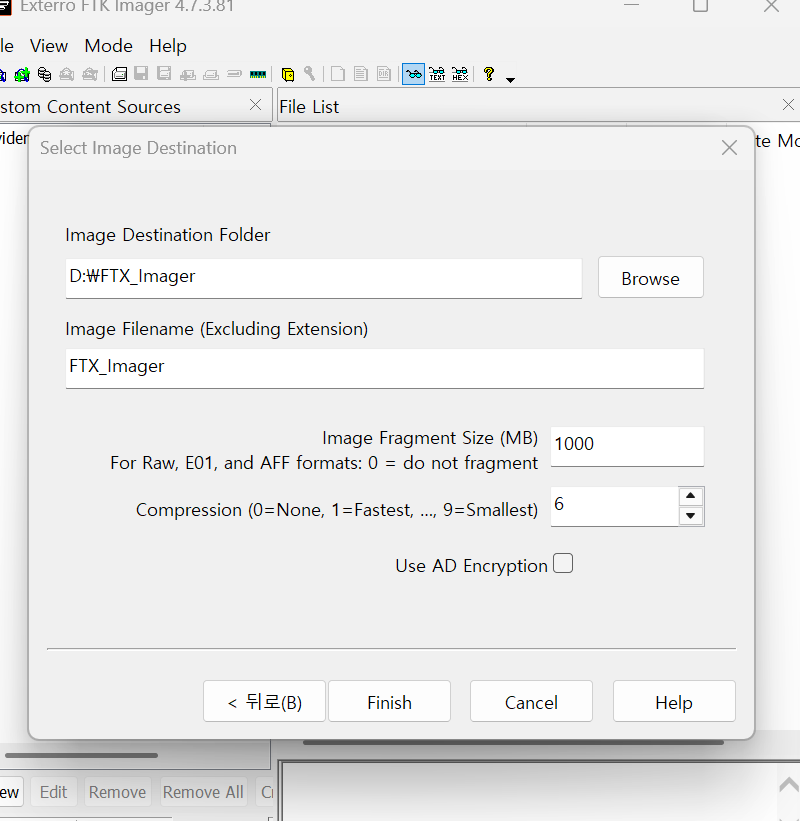
Task: Click the 'Image Destination Folder' label
Action: tap(168, 235)
